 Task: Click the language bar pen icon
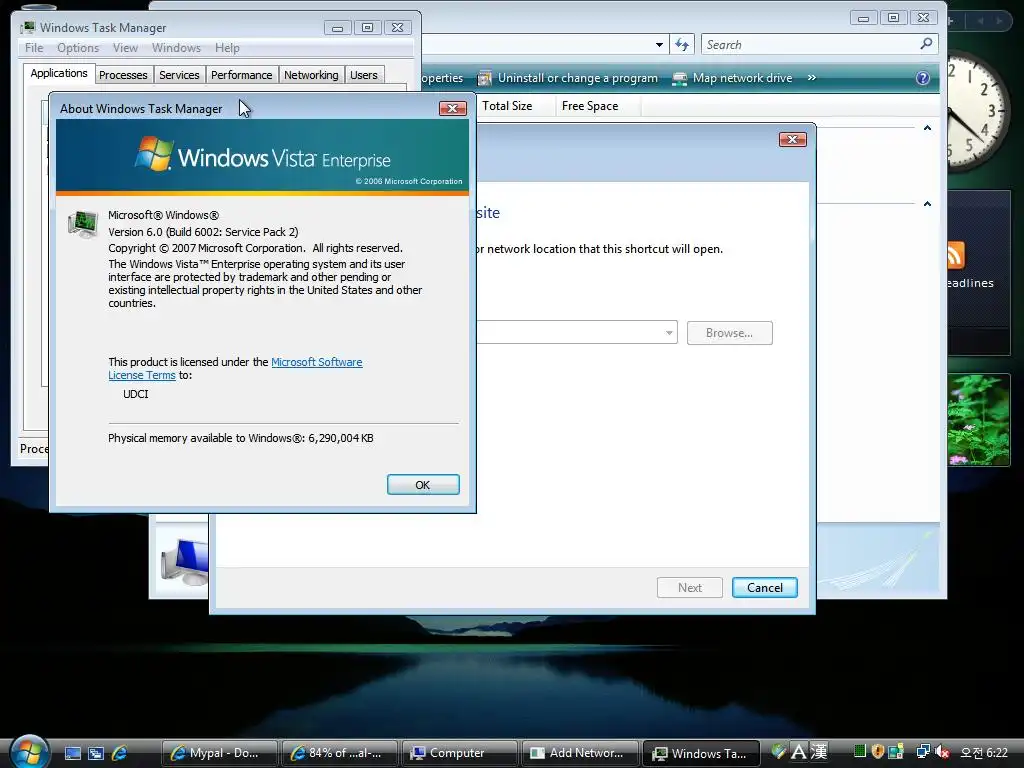coord(778,752)
